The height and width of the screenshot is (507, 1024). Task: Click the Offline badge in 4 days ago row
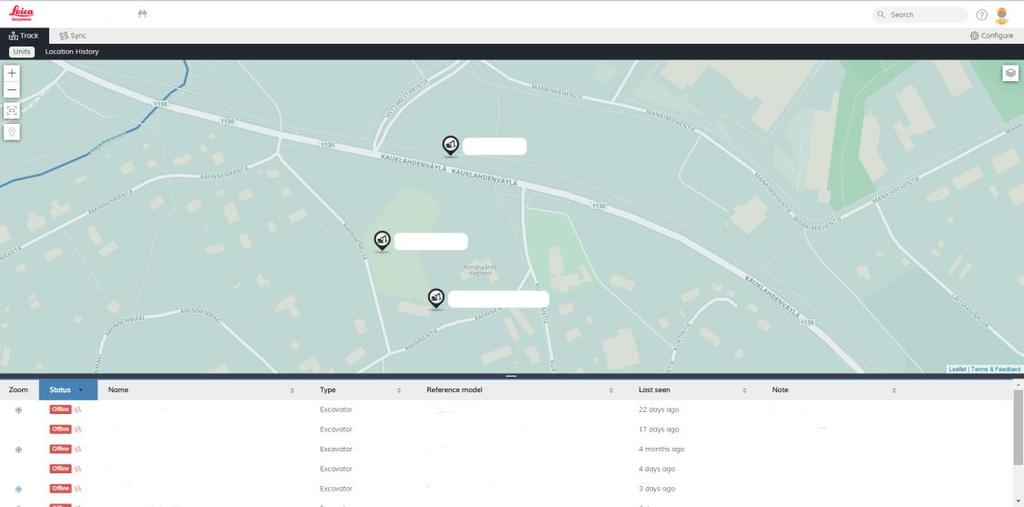[x=61, y=468]
